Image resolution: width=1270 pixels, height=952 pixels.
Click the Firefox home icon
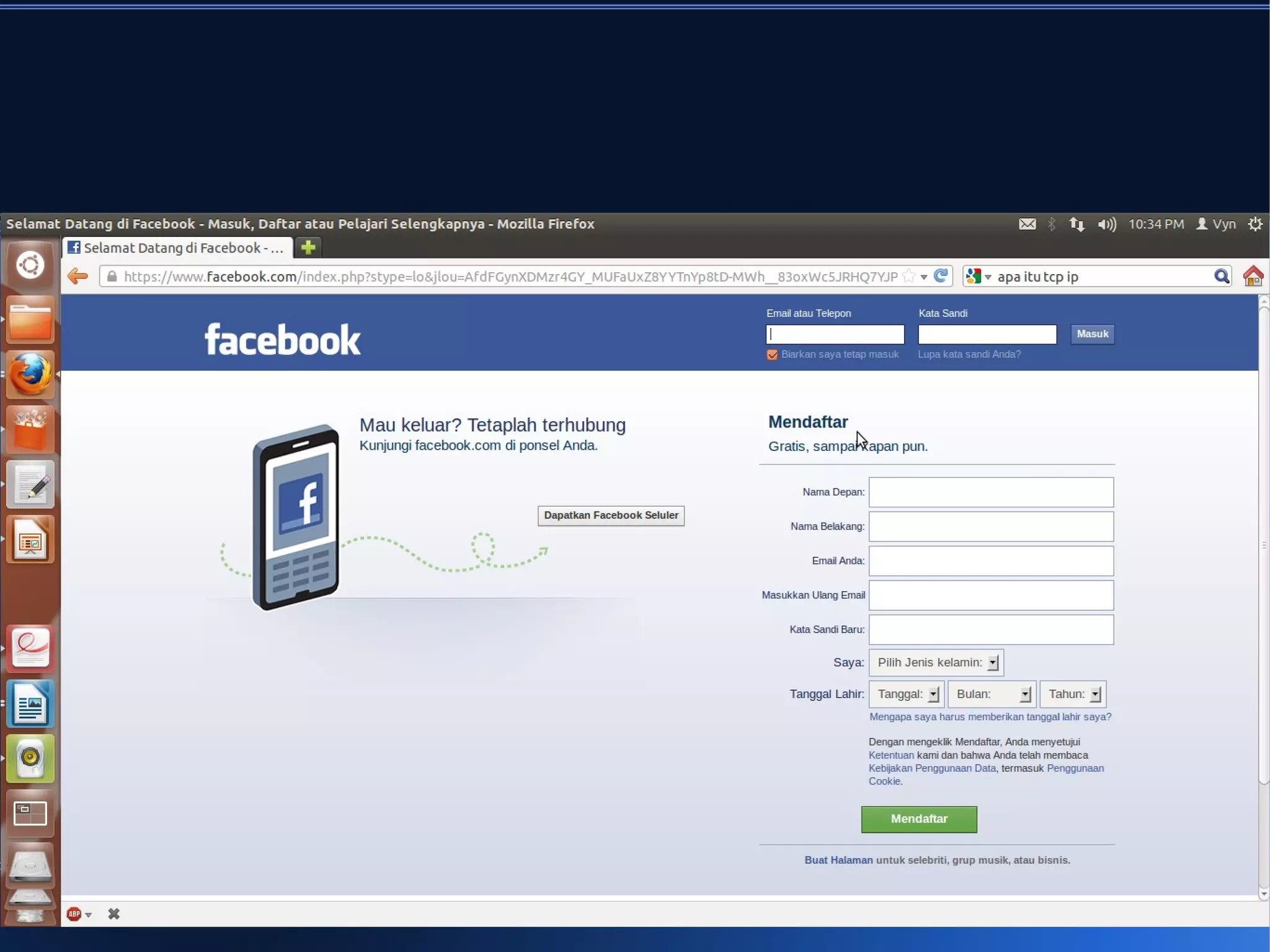click(1253, 276)
